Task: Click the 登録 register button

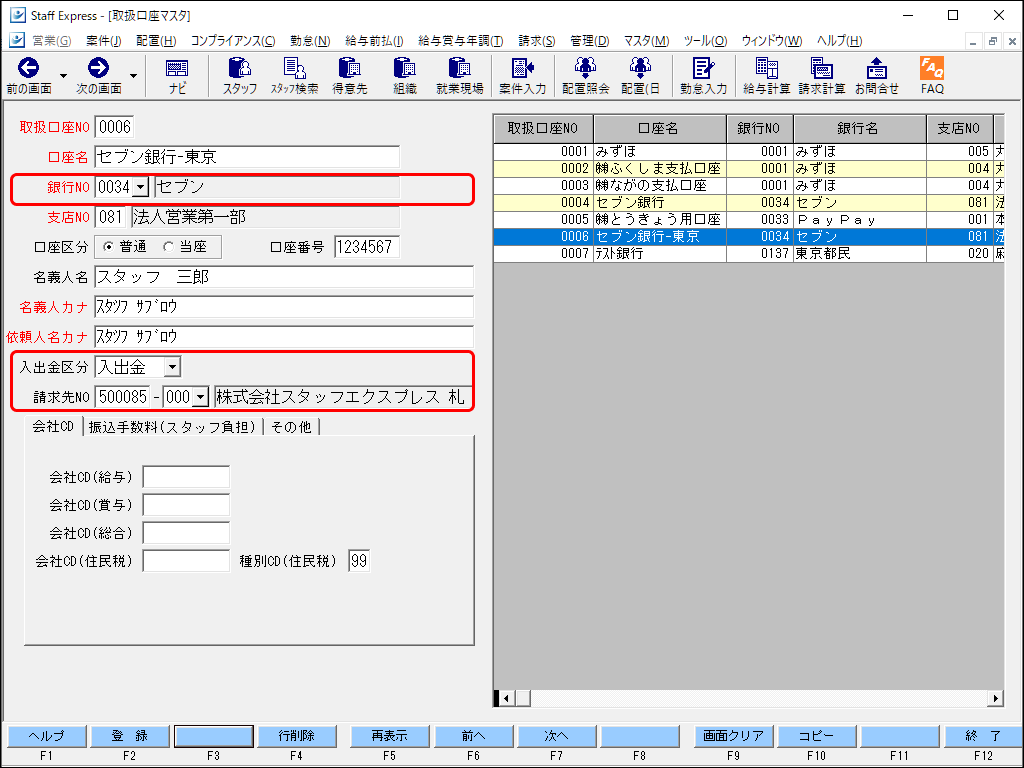Action: tap(130, 735)
